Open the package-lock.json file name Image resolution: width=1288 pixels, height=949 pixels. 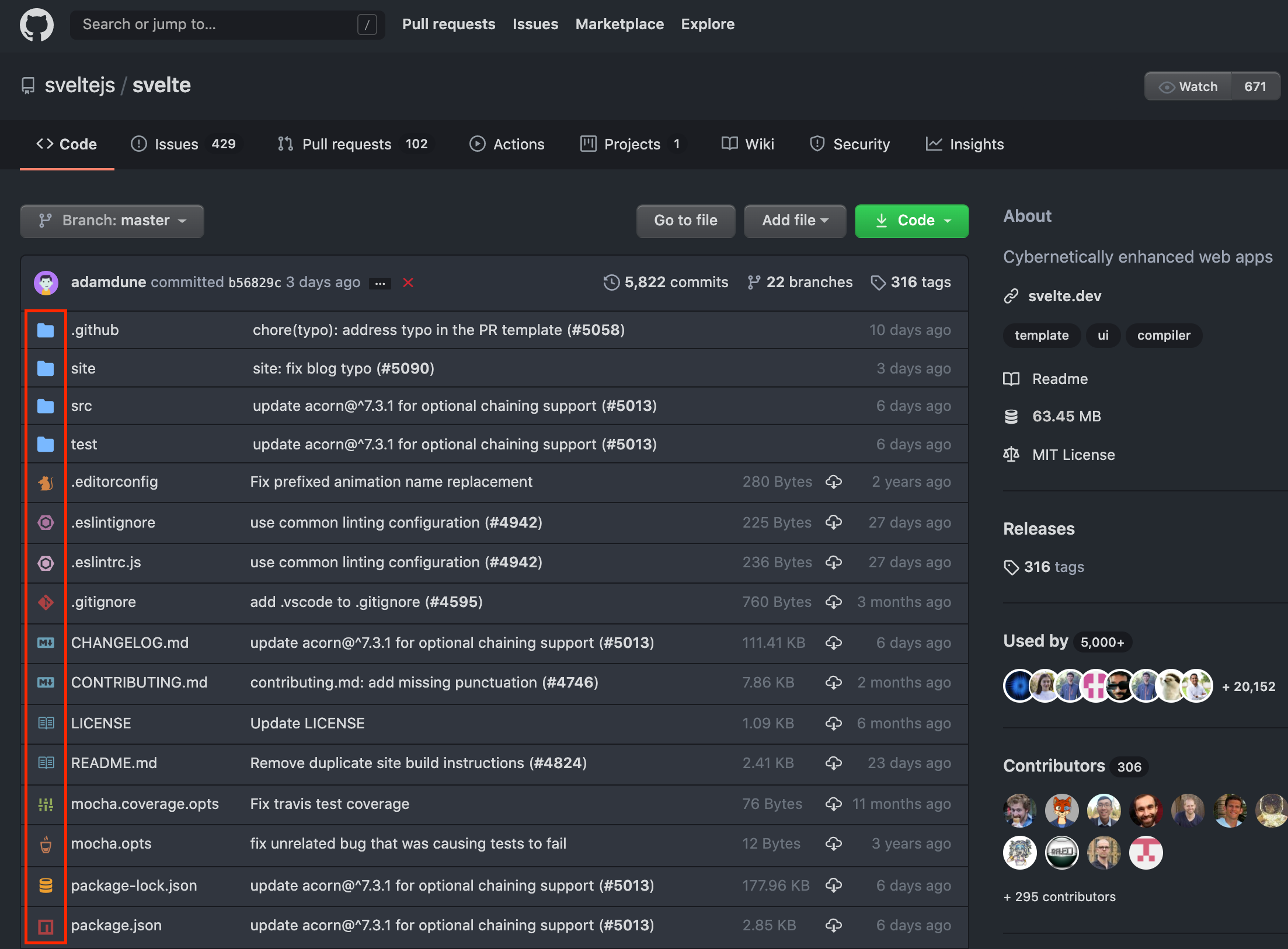point(134,886)
